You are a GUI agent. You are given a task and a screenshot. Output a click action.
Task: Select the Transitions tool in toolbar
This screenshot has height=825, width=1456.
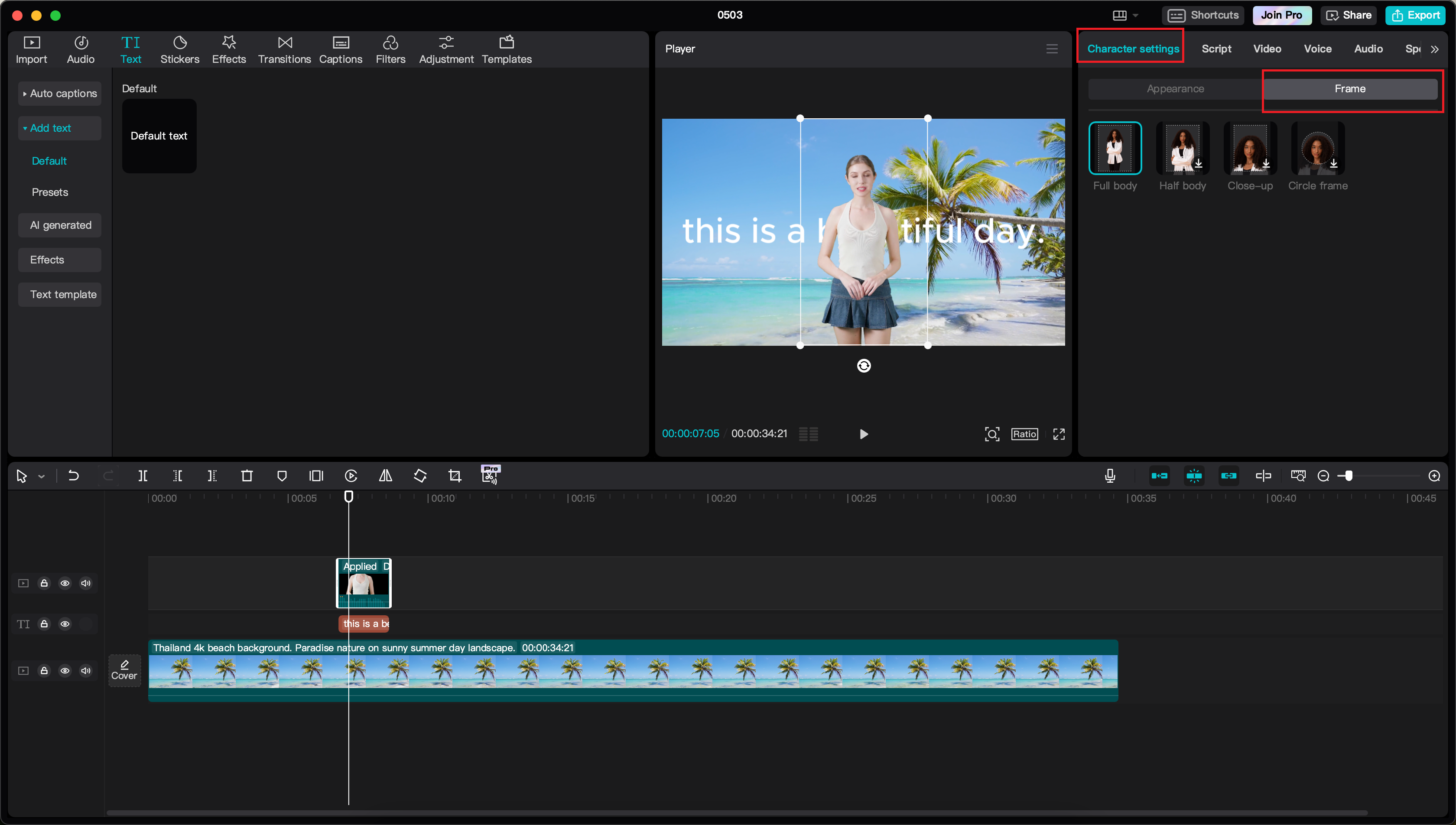click(x=283, y=48)
